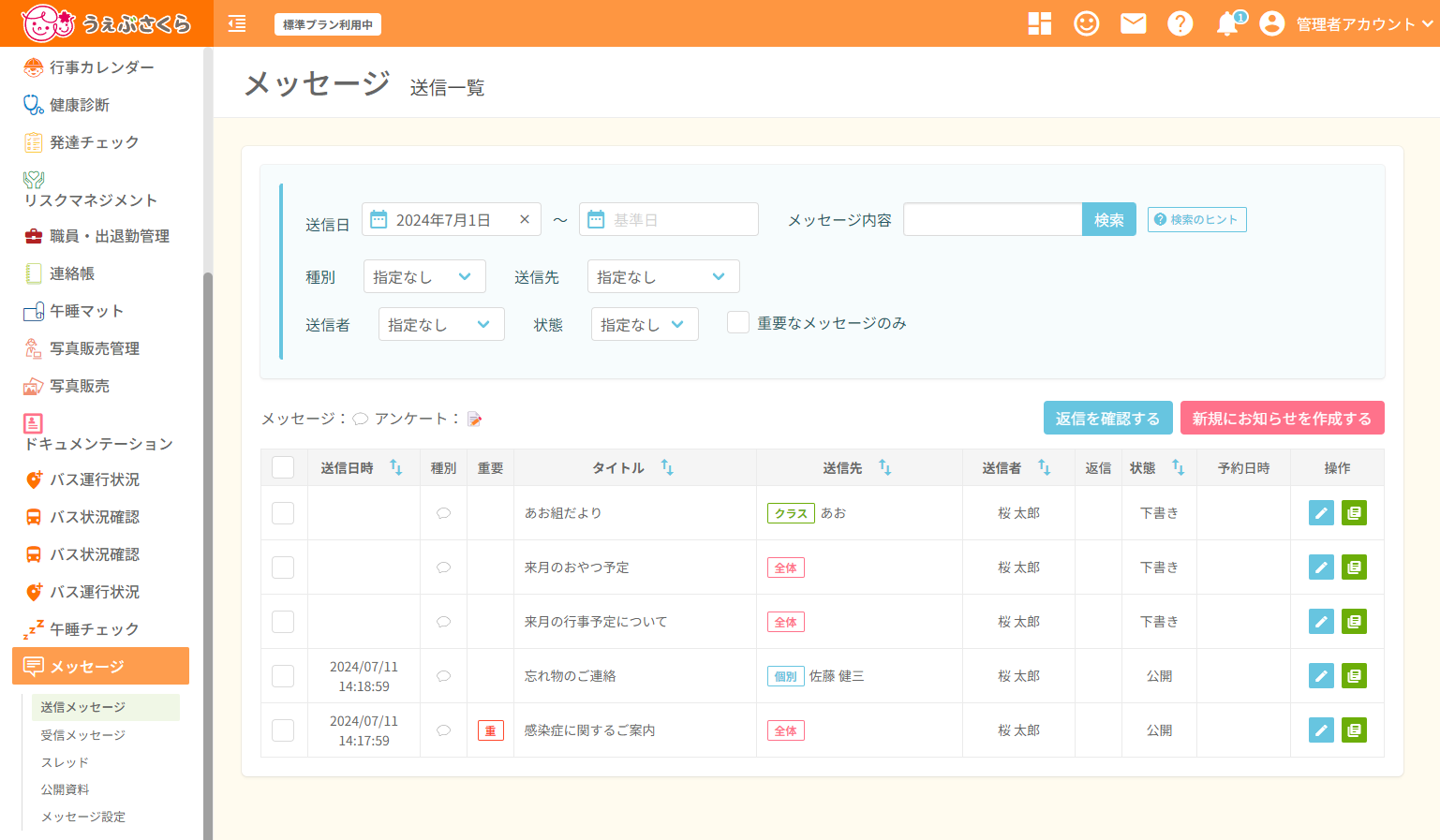Viewport: 1440px width, 840px height.
Task: Copy 感染症に関するご案内 with green icon
Action: coord(1354,730)
